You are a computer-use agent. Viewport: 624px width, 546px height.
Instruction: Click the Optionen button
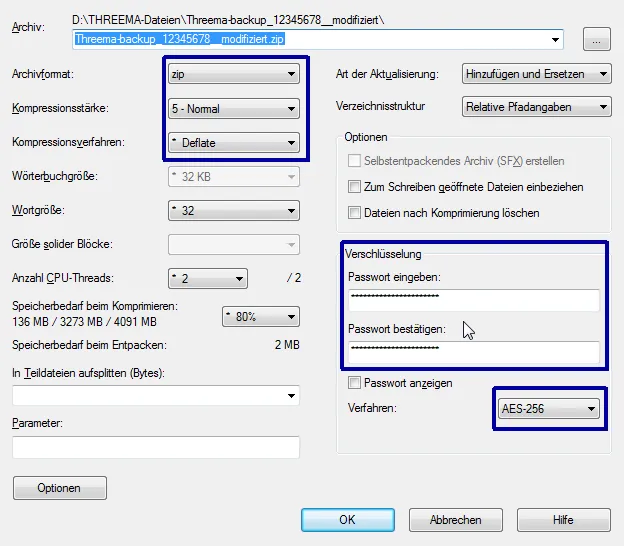tap(59, 488)
